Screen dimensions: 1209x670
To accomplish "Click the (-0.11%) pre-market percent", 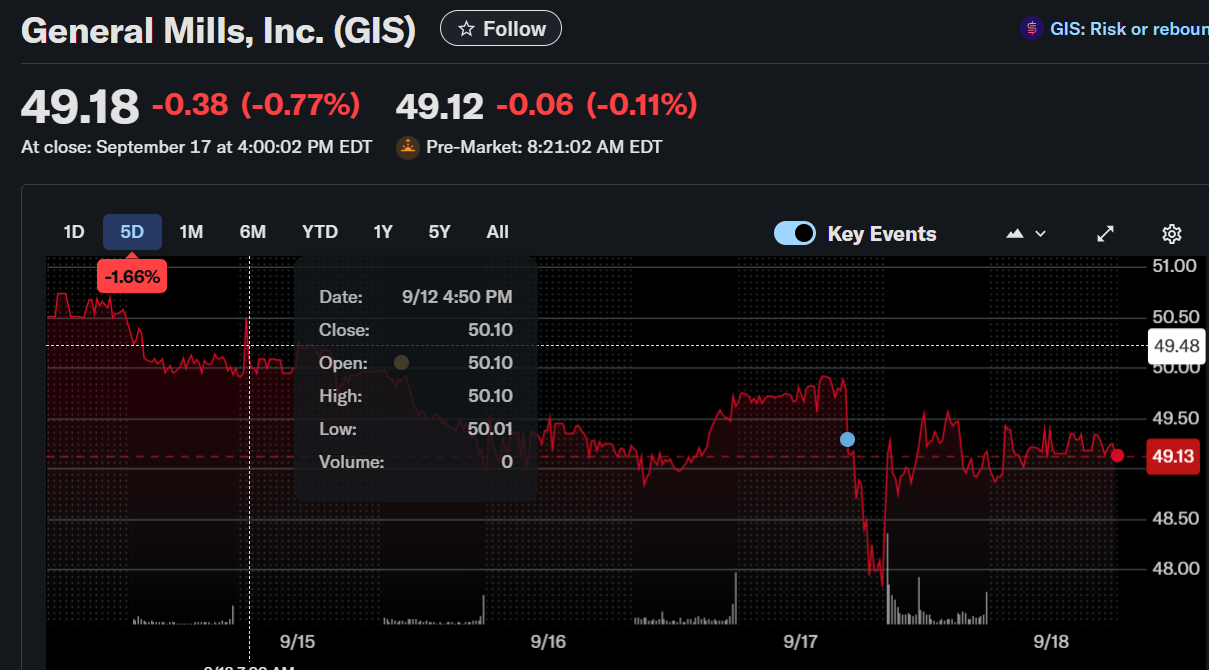I will (642, 104).
